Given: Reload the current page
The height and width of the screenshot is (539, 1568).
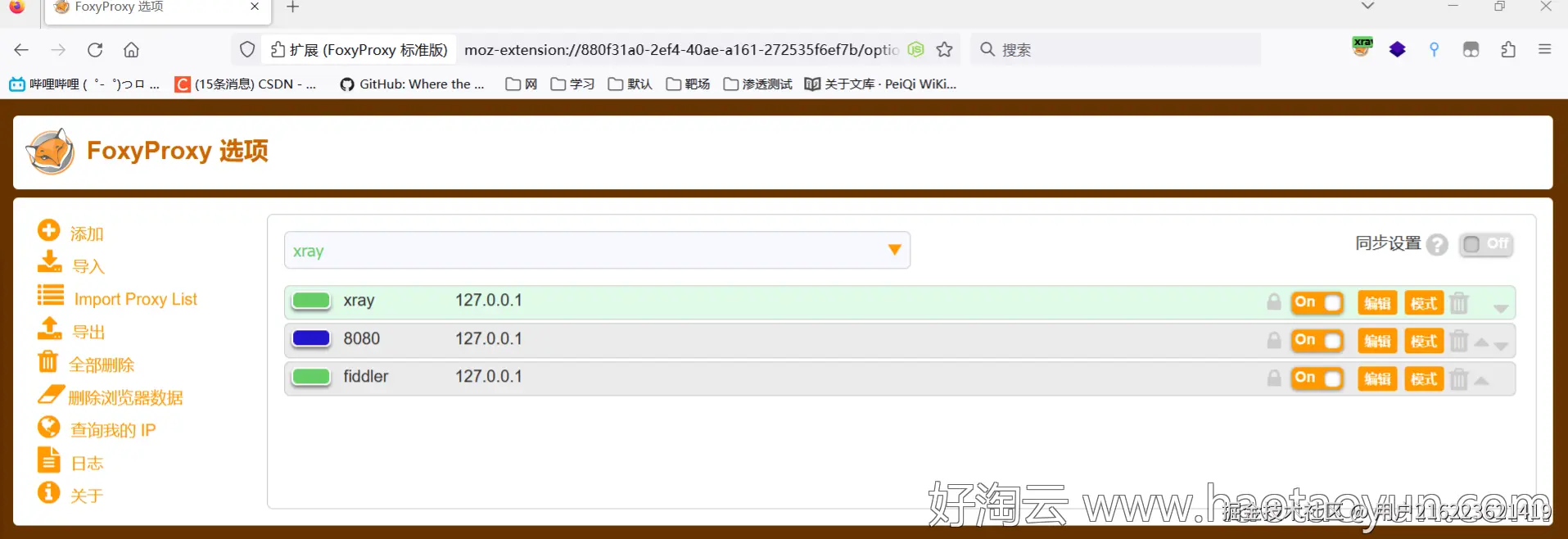Looking at the screenshot, I should tap(95, 50).
